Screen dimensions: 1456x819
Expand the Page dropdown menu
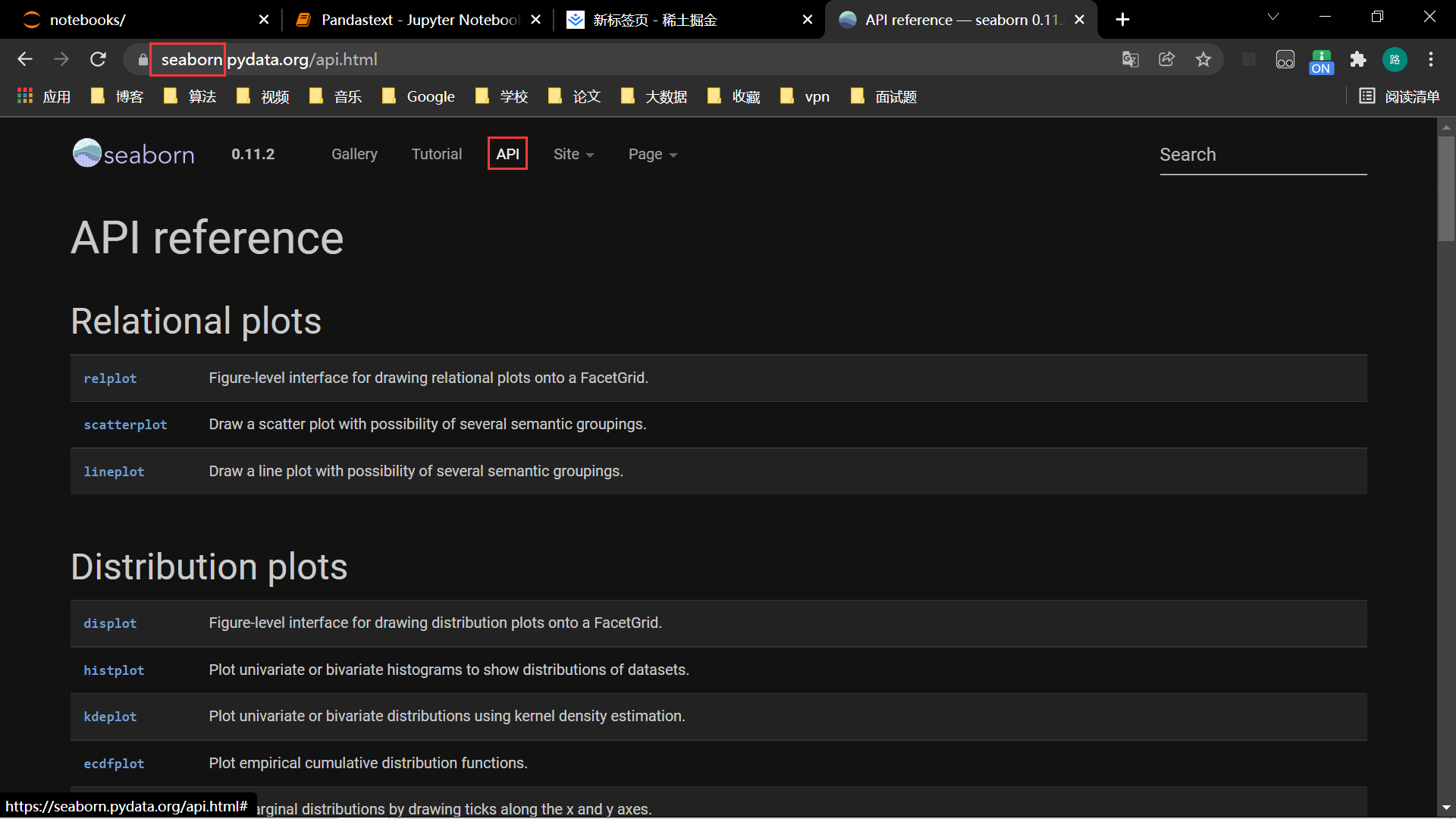652,154
